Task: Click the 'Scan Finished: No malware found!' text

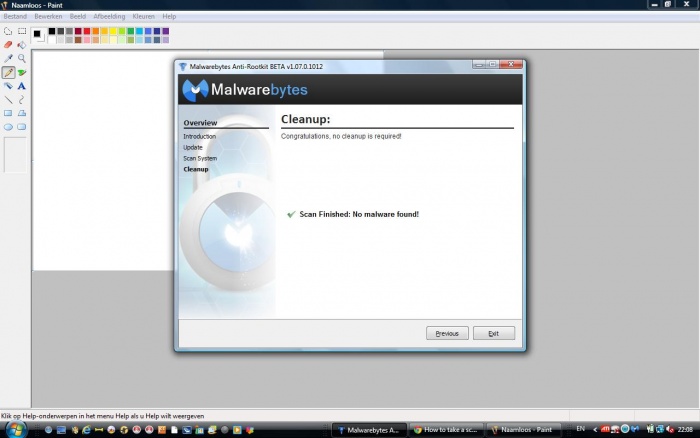Action: 359,214
